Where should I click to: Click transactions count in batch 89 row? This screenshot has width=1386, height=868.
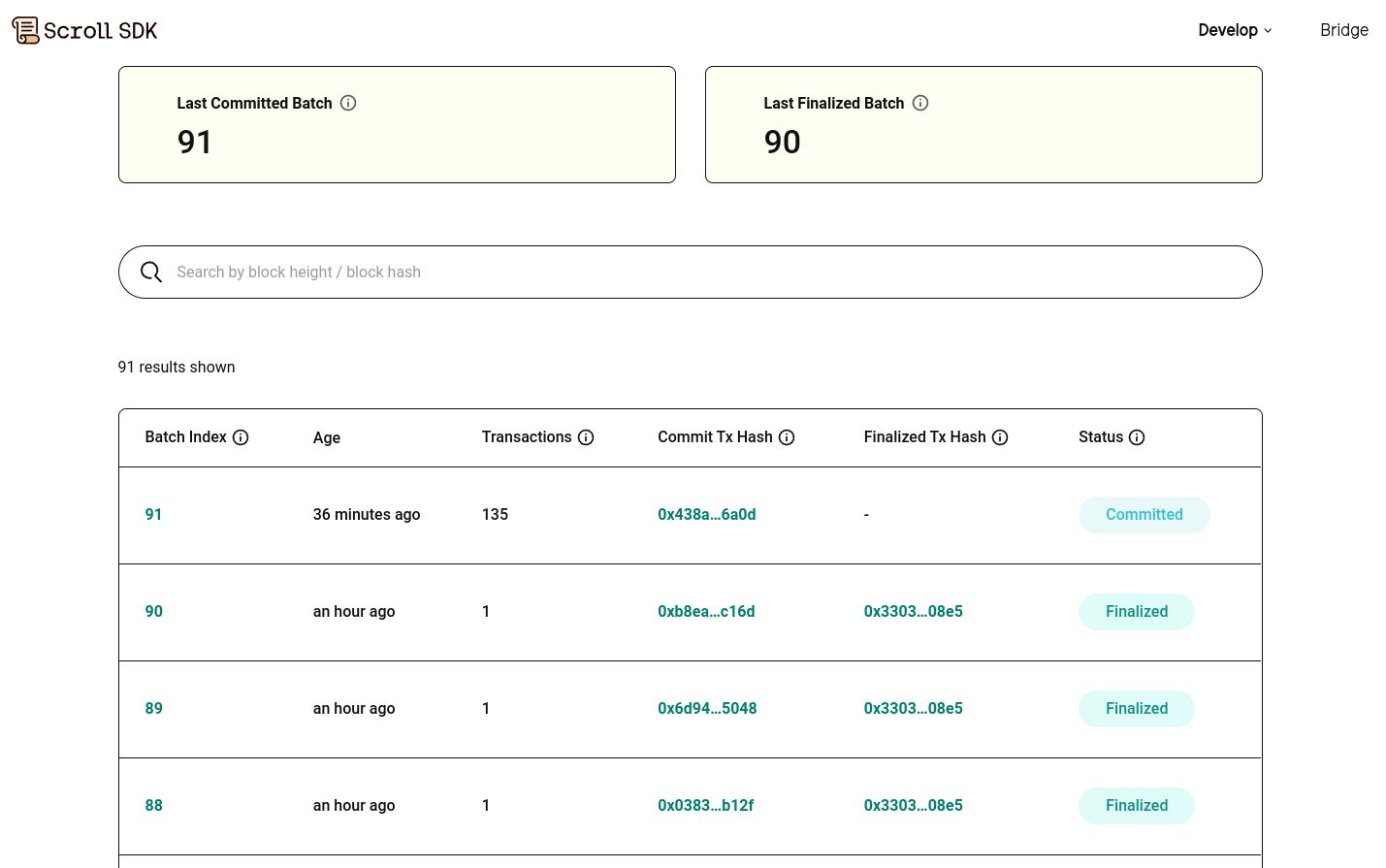click(486, 709)
